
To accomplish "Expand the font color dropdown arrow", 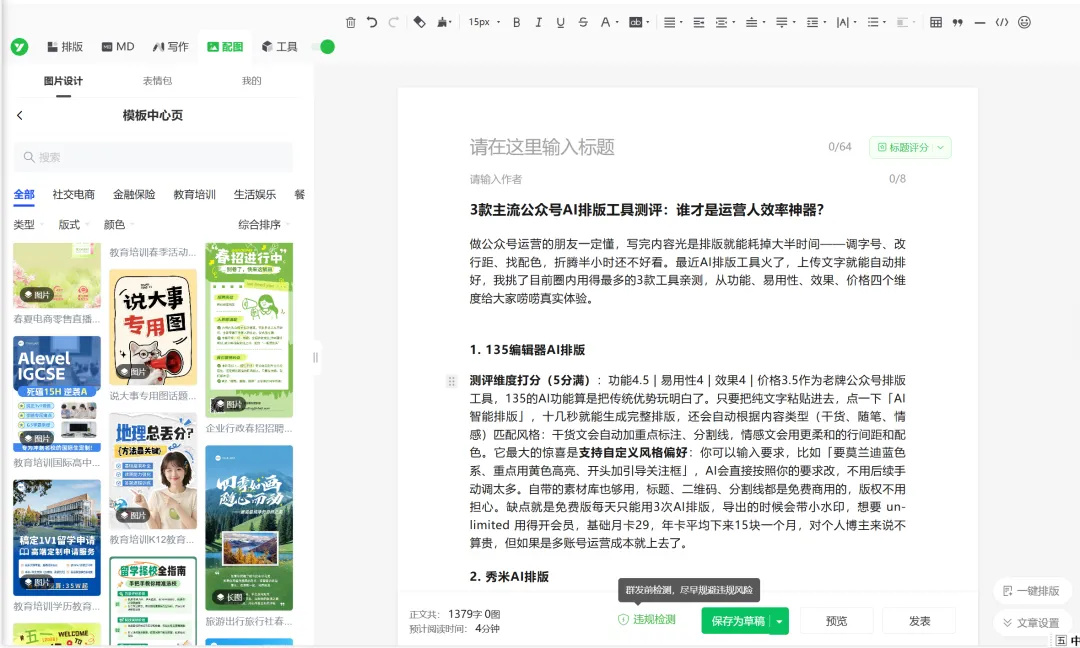I will point(617,22).
